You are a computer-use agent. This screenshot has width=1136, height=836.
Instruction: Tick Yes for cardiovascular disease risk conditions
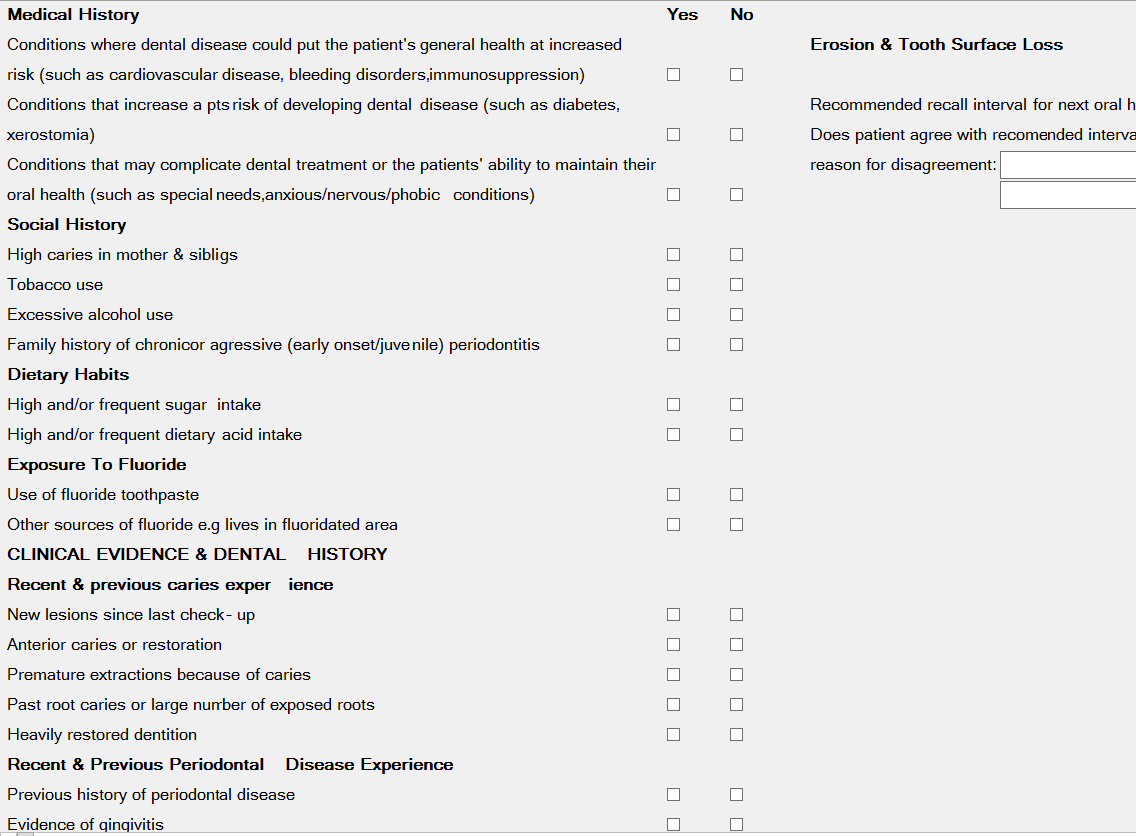674,75
